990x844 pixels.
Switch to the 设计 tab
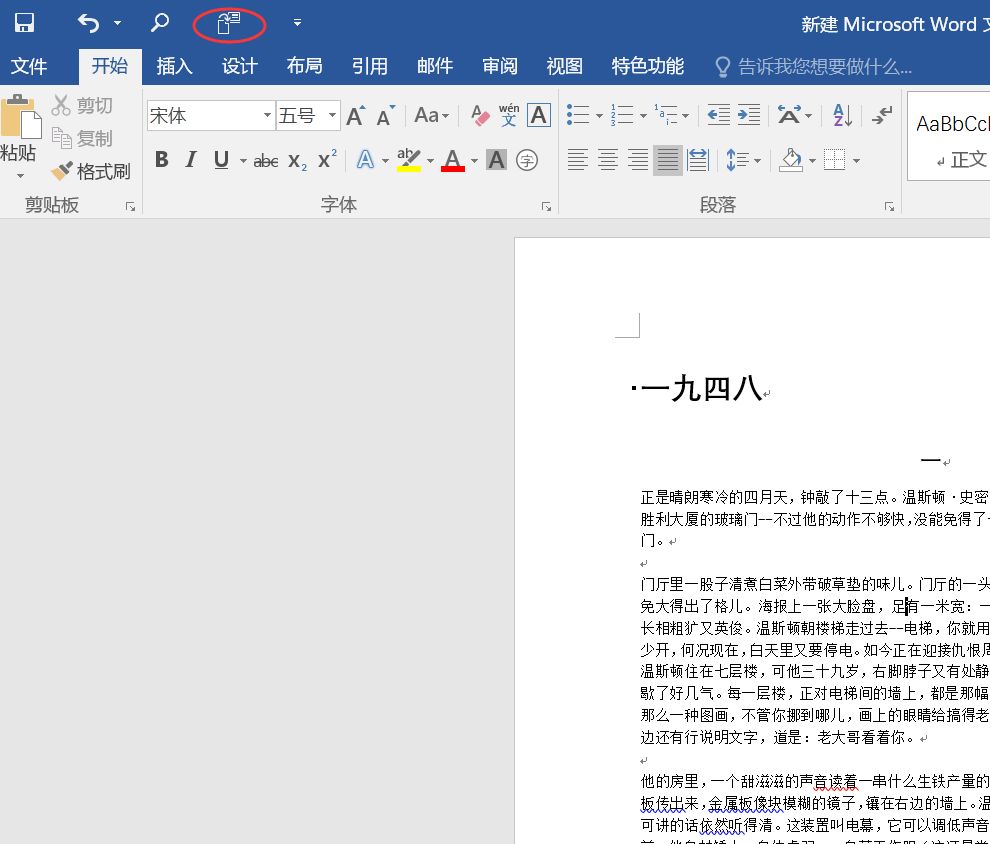pyautogui.click(x=239, y=66)
